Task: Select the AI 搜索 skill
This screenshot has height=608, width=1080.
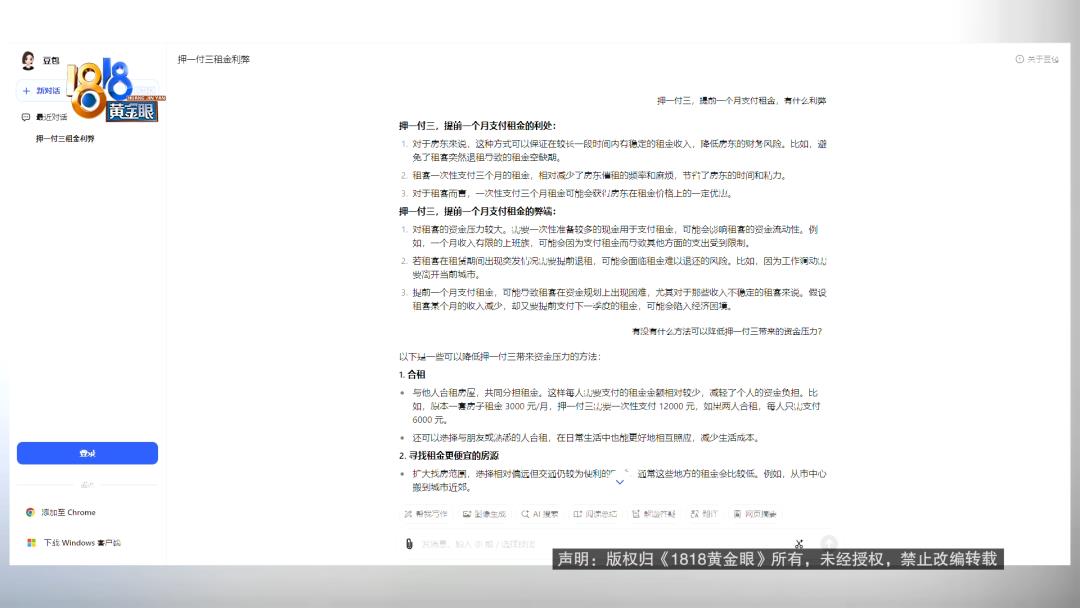Action: [x=539, y=514]
